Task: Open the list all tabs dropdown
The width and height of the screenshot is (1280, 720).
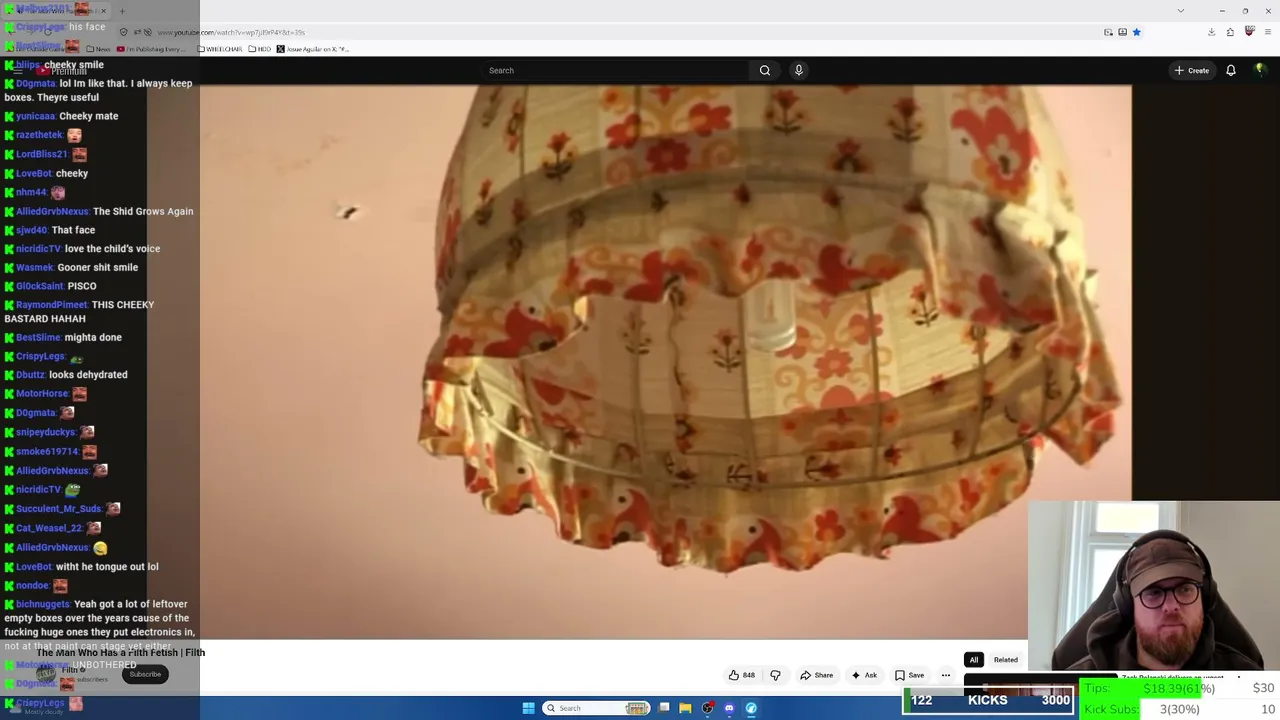Action: [x=1181, y=11]
